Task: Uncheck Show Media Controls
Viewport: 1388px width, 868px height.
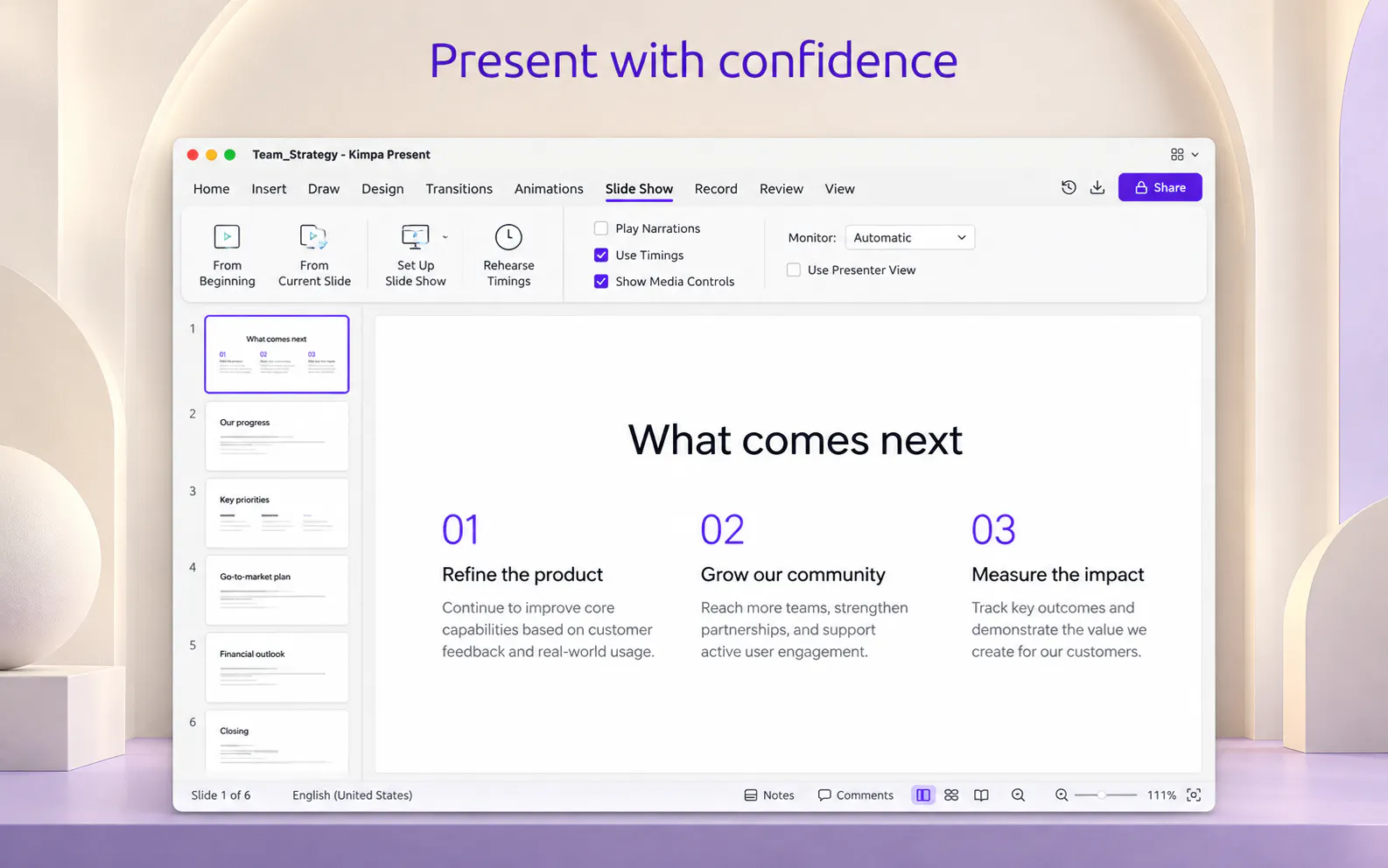Action: point(601,281)
